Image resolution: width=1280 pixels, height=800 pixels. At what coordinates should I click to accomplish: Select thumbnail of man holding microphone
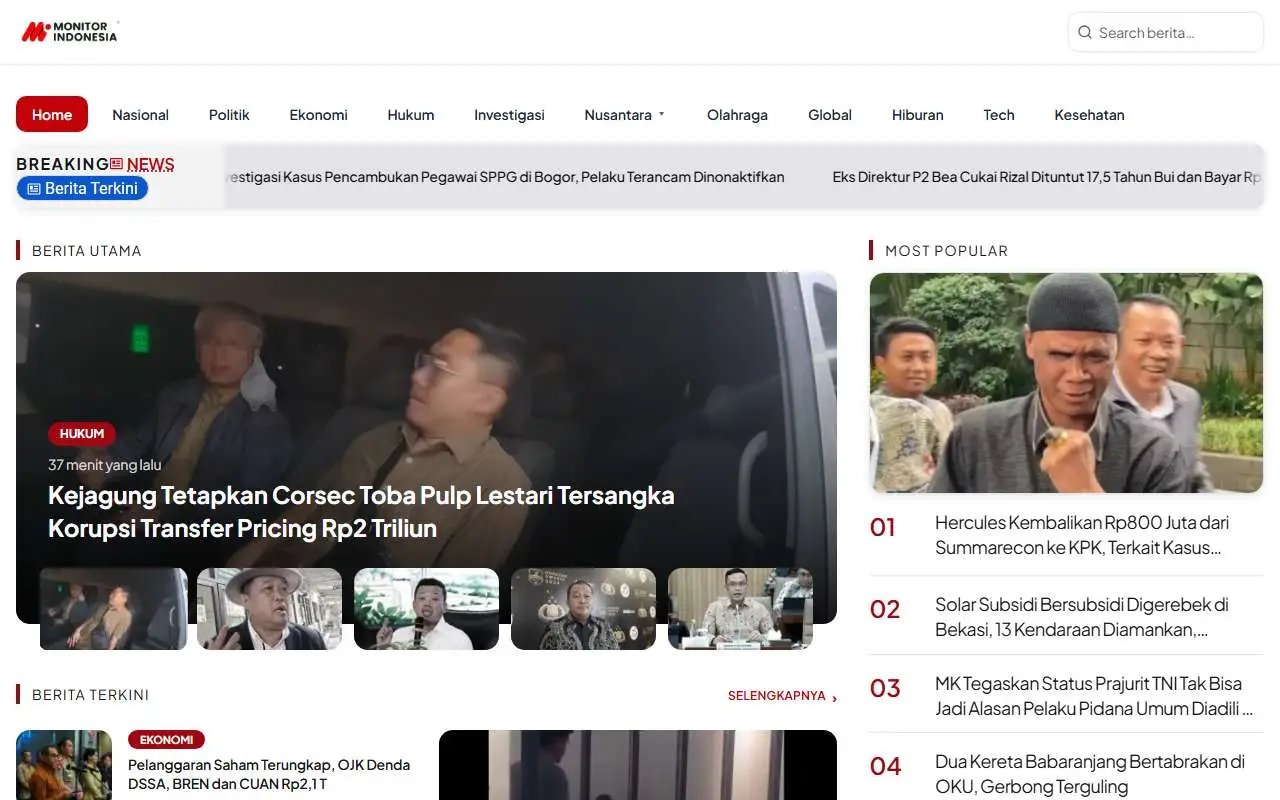(x=427, y=609)
